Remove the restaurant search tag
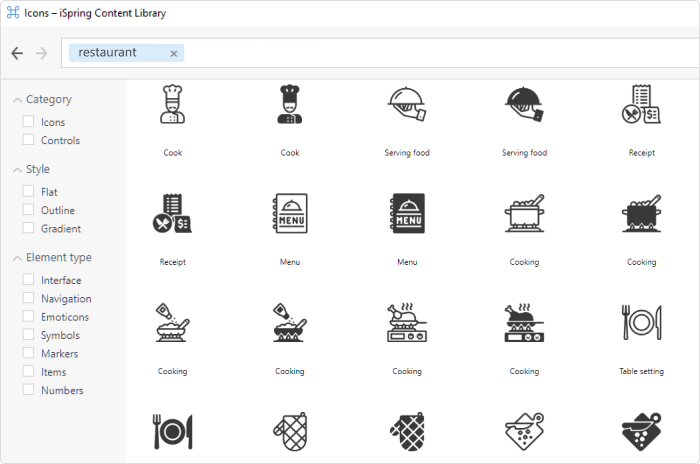 tap(174, 54)
